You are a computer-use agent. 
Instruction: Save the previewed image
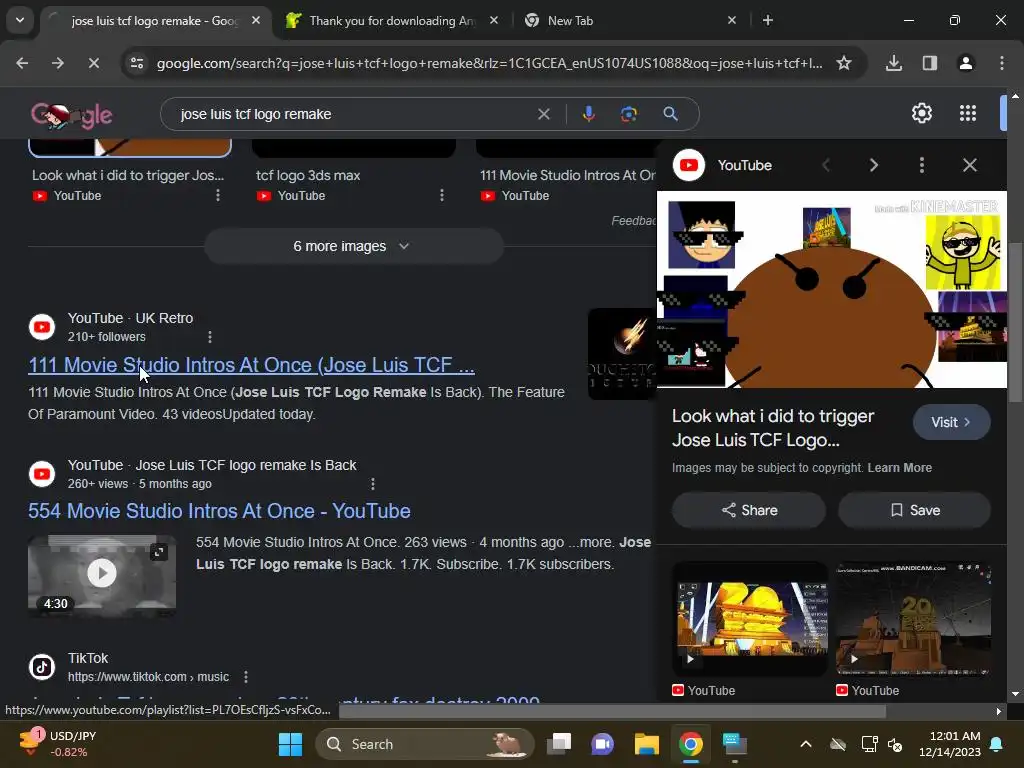914,510
